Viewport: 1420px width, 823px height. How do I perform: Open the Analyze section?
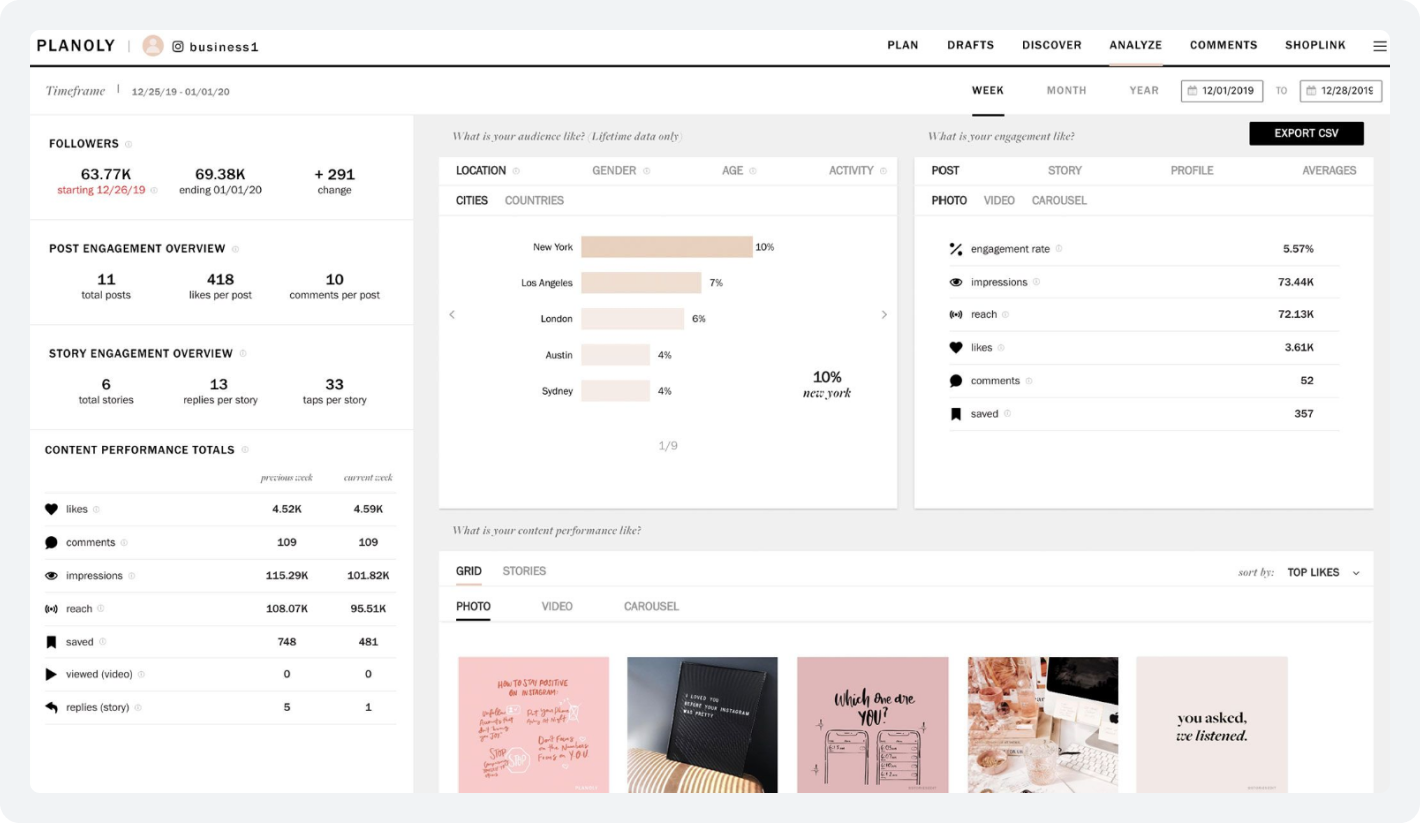point(1136,45)
